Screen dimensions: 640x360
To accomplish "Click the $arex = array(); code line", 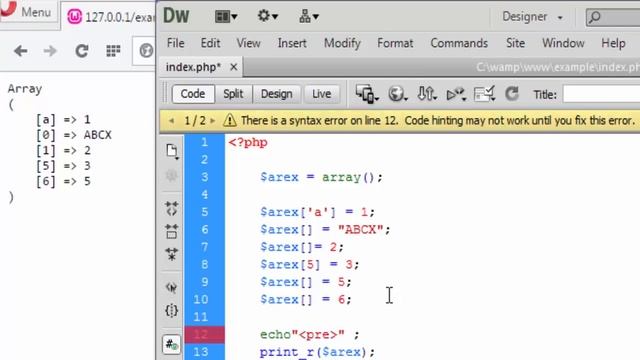I will coord(322,177).
